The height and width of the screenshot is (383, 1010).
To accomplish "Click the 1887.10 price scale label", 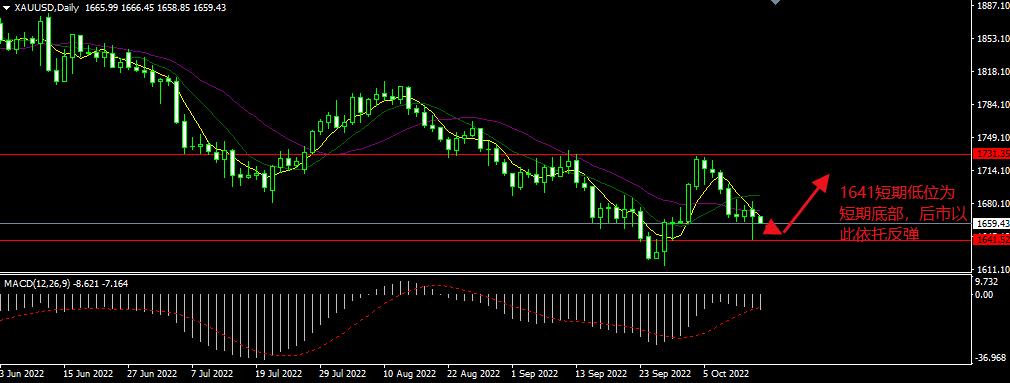I will pyautogui.click(x=992, y=6).
